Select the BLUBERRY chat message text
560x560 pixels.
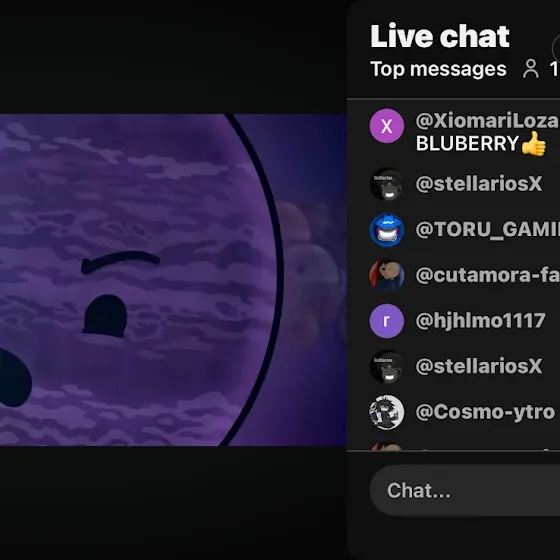coord(467,144)
